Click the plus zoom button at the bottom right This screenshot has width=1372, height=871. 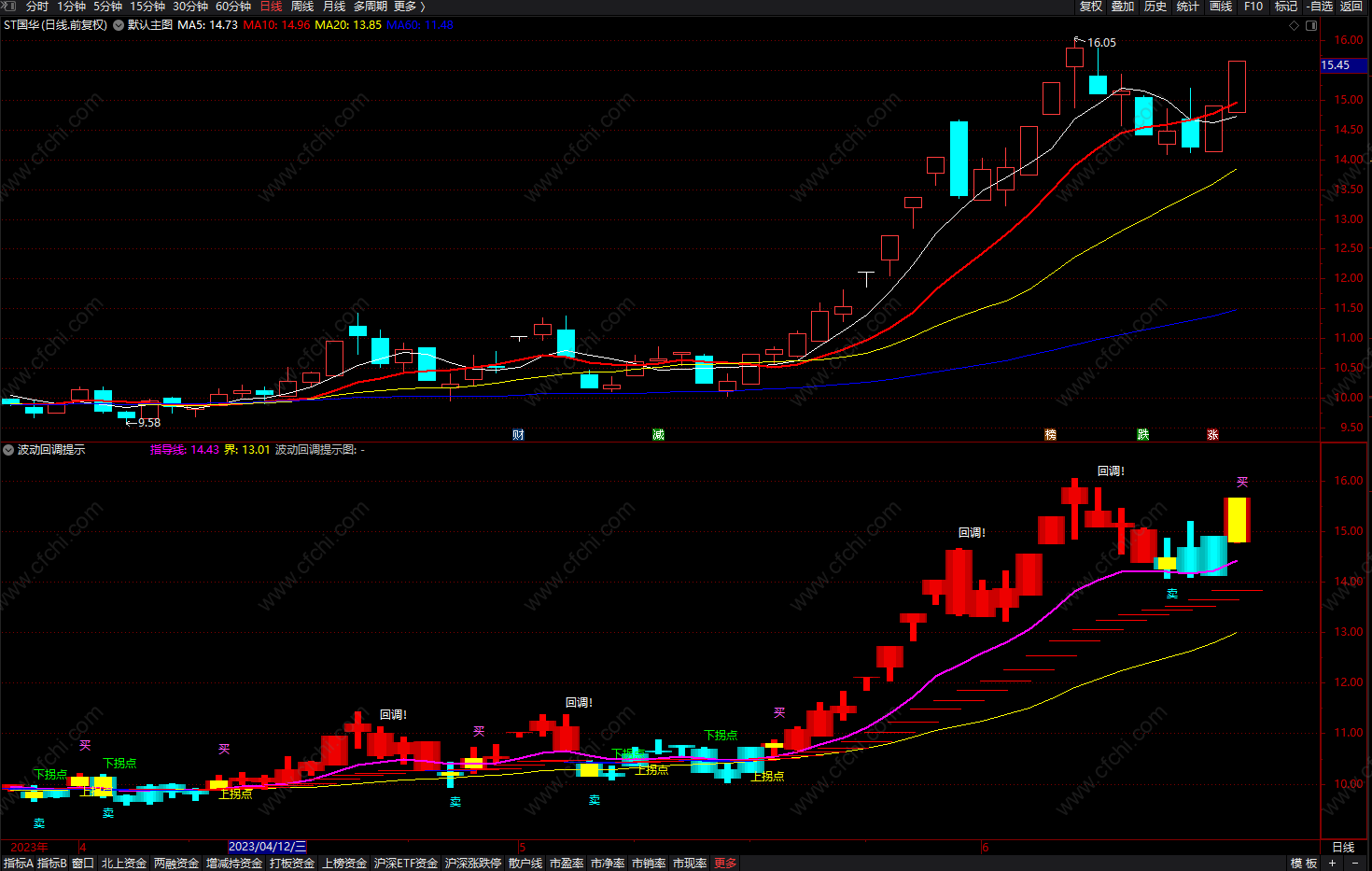(1332, 864)
